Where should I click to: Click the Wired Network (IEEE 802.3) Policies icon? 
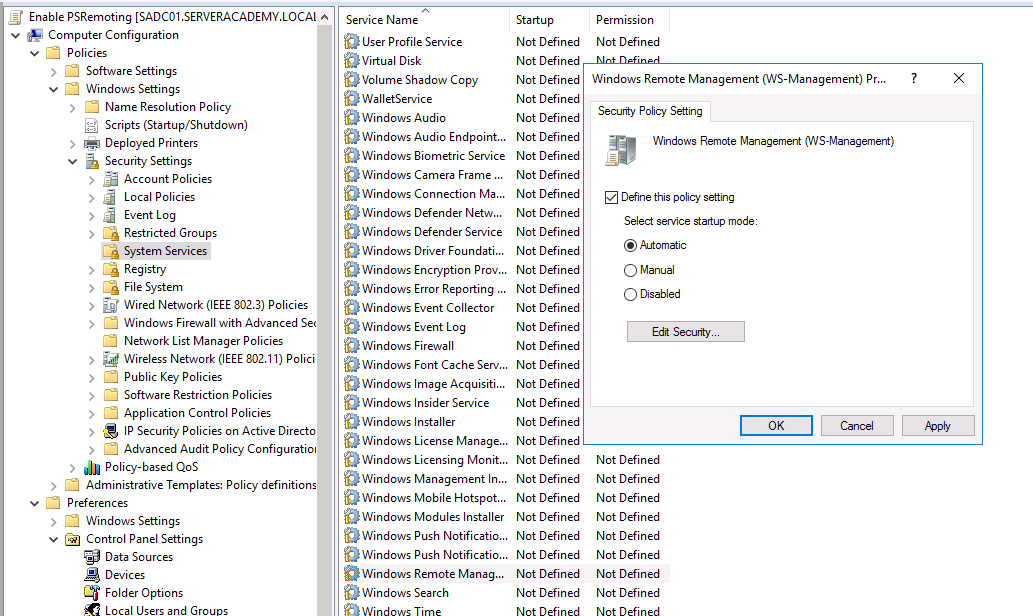coord(111,305)
